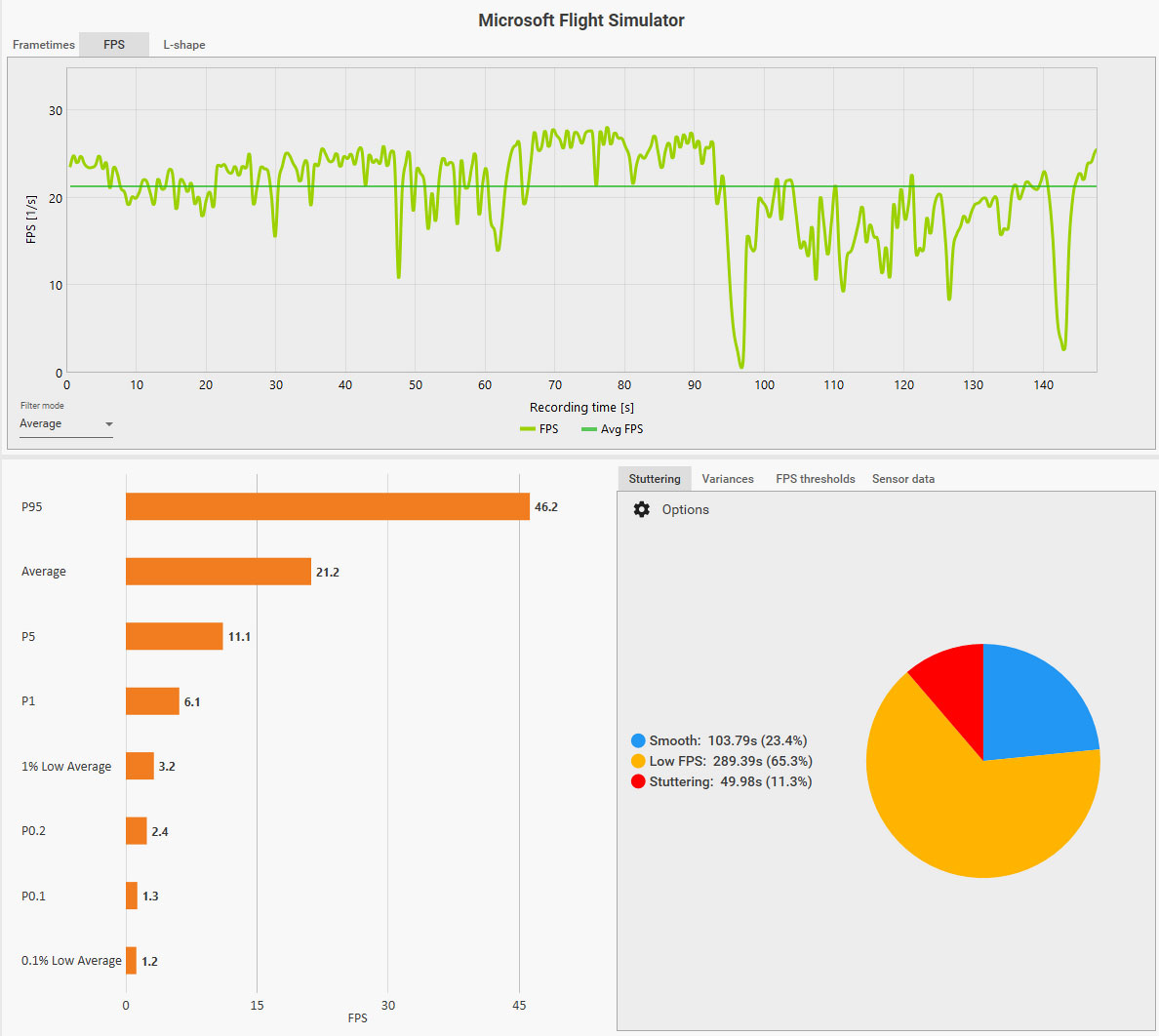Viewport: 1159px width, 1036px height.
Task: Toggle the FPS series legend marker
Action: 528,428
